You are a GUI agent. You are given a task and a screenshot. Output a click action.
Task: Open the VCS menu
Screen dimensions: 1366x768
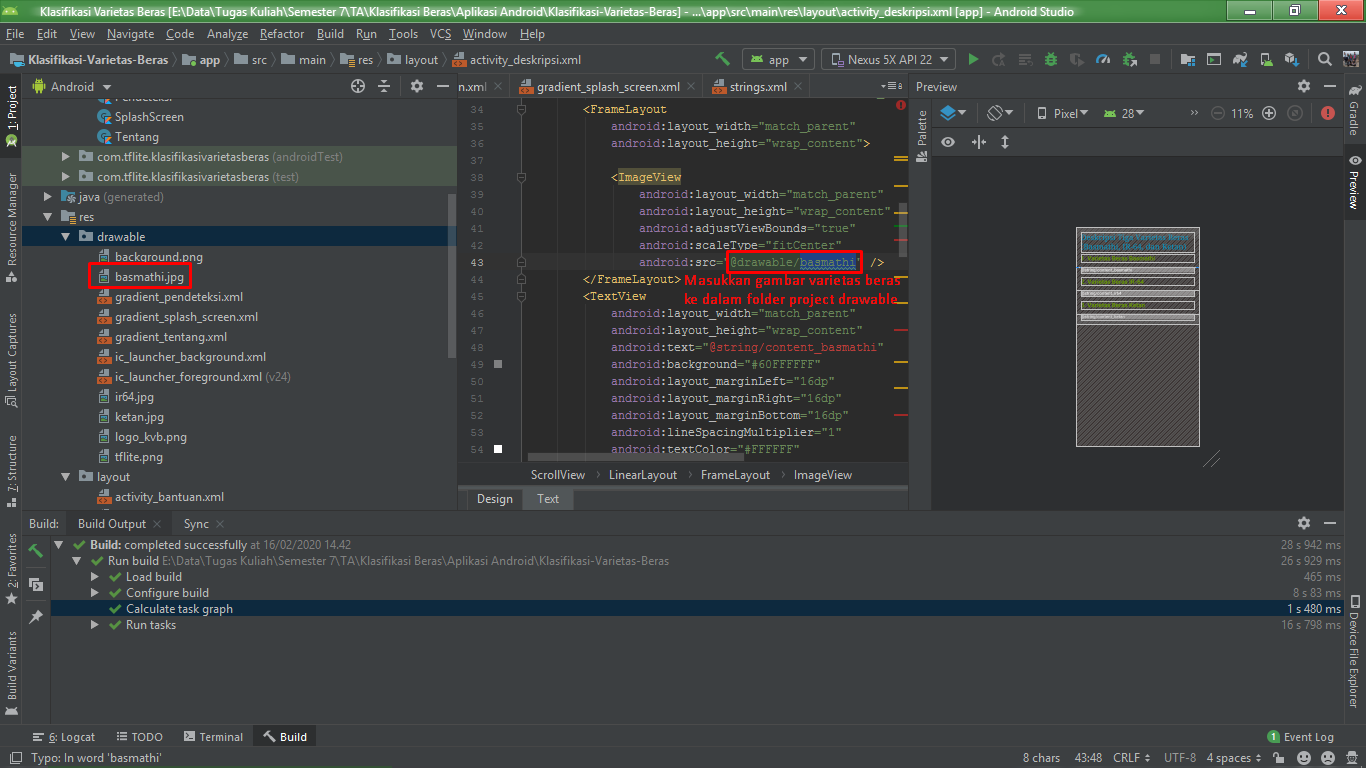coord(441,34)
